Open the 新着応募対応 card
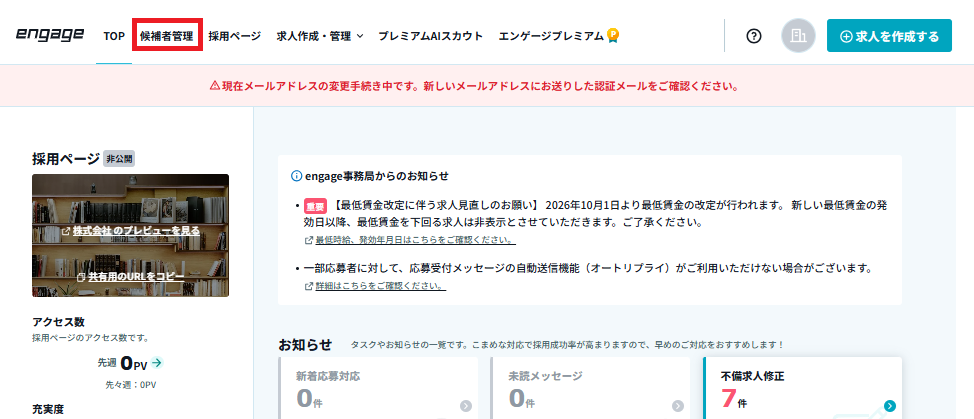The image size is (974, 419). [x=378, y=388]
